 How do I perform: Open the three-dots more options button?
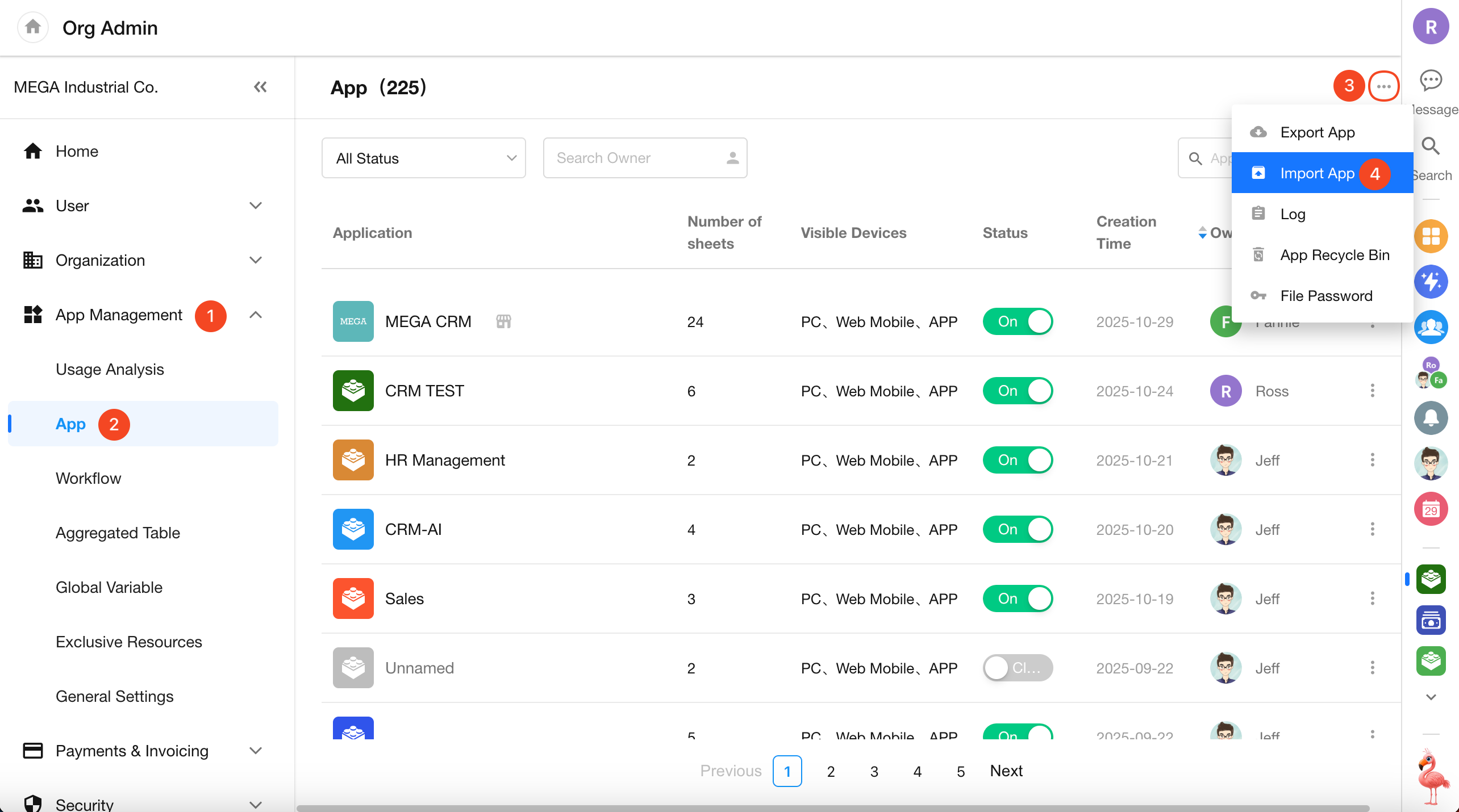pos(1383,86)
